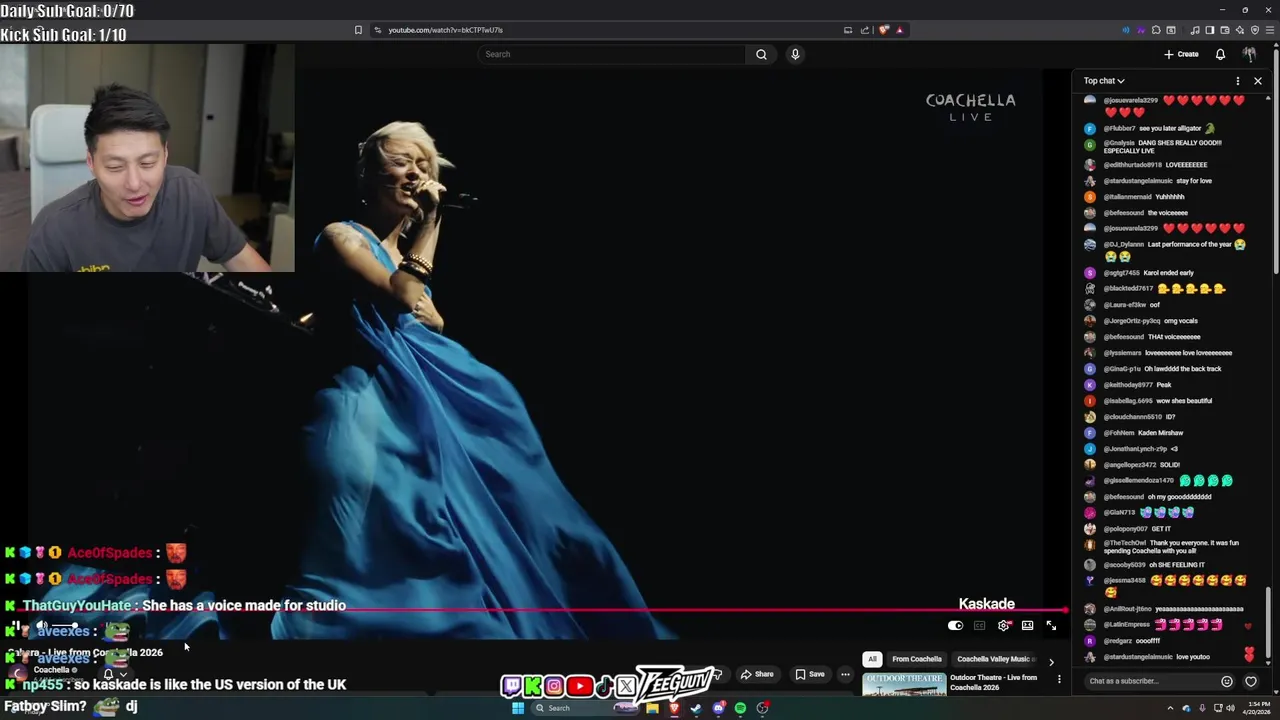Open the Create menu button
1280x720 pixels.
point(1181,54)
